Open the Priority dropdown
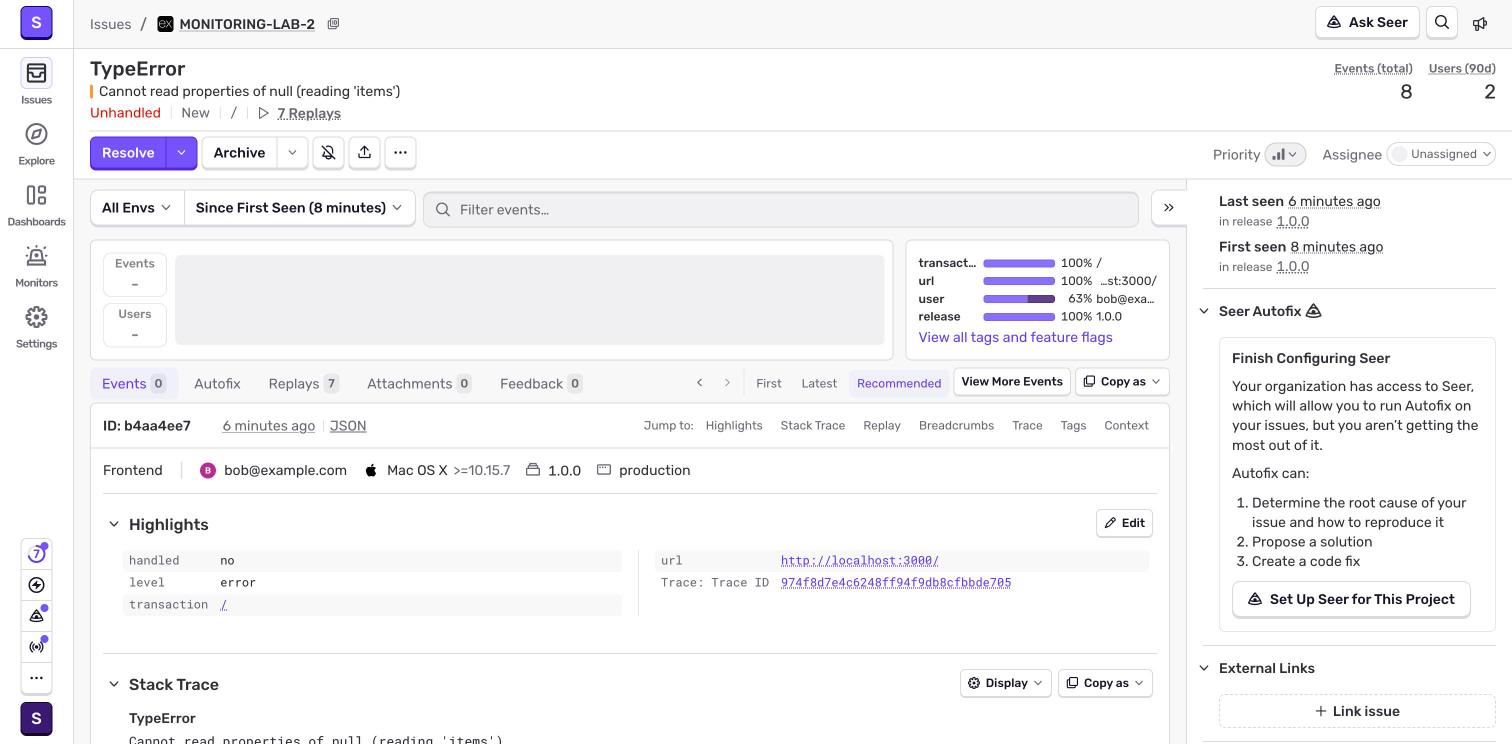The image size is (1512, 744). coord(1285,154)
